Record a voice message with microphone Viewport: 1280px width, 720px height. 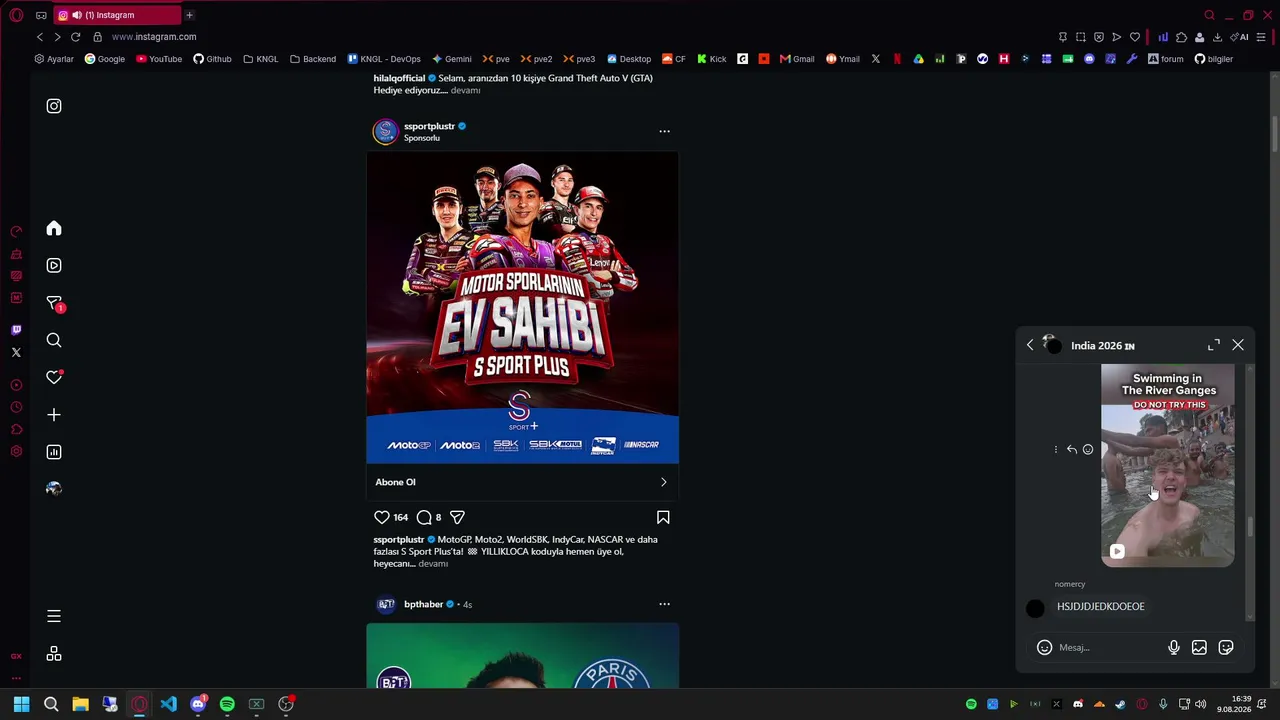click(x=1174, y=648)
